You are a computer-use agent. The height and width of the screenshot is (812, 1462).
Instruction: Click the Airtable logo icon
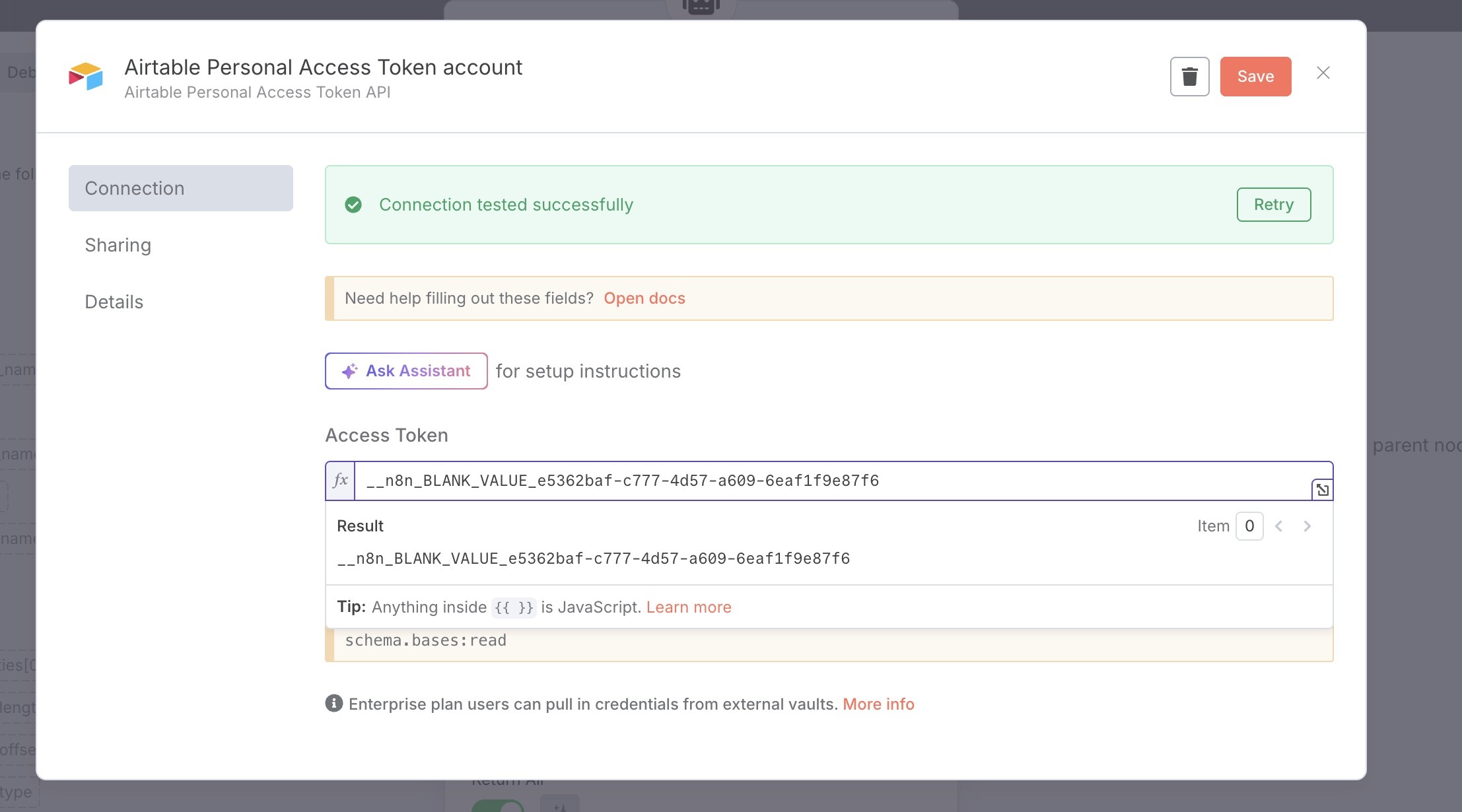click(x=86, y=77)
